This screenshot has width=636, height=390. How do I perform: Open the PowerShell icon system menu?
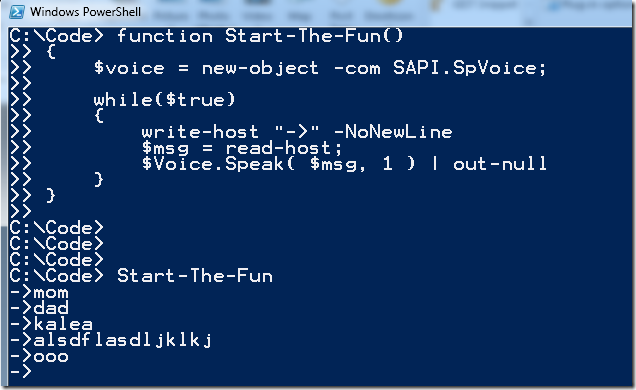point(17,12)
